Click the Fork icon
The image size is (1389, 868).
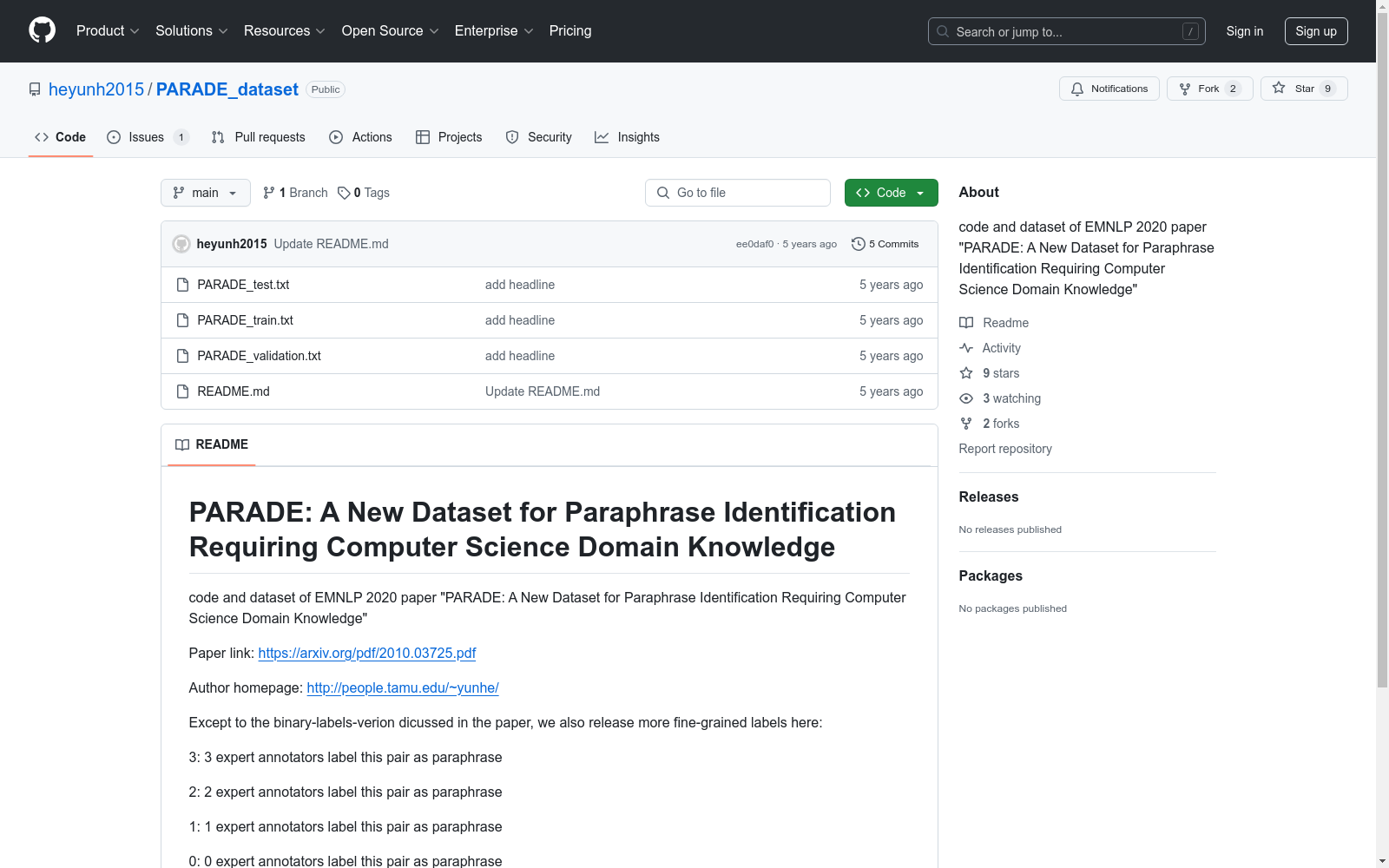coord(1185,89)
